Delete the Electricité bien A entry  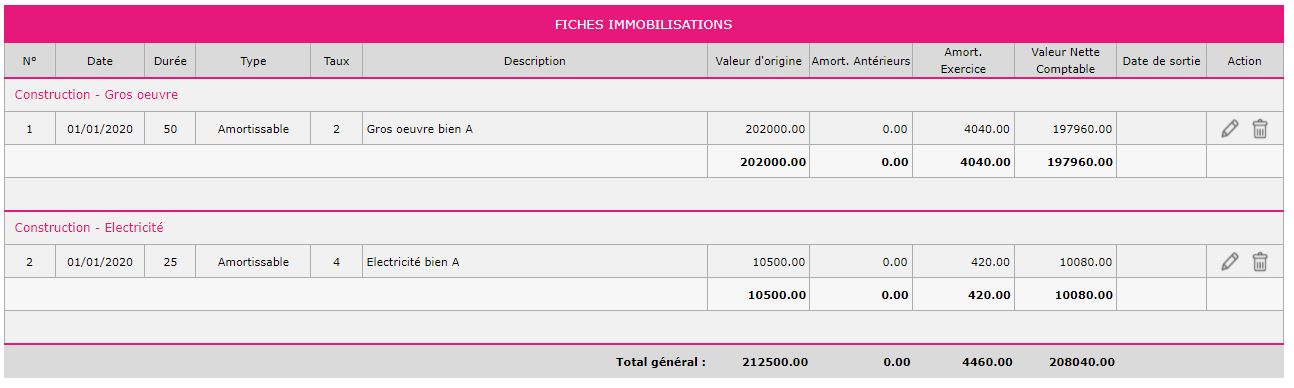coord(1260,262)
